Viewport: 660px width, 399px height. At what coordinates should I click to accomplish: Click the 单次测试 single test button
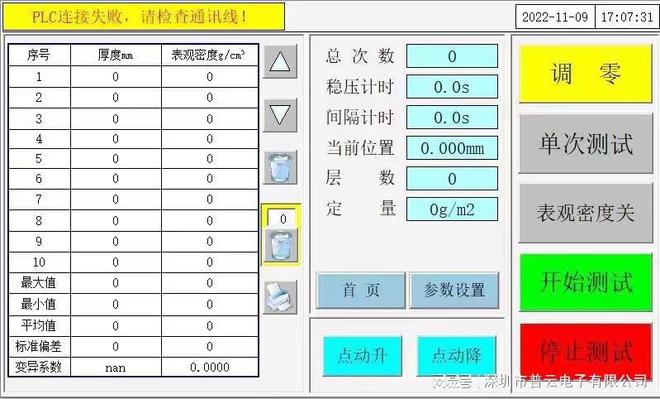(586, 144)
